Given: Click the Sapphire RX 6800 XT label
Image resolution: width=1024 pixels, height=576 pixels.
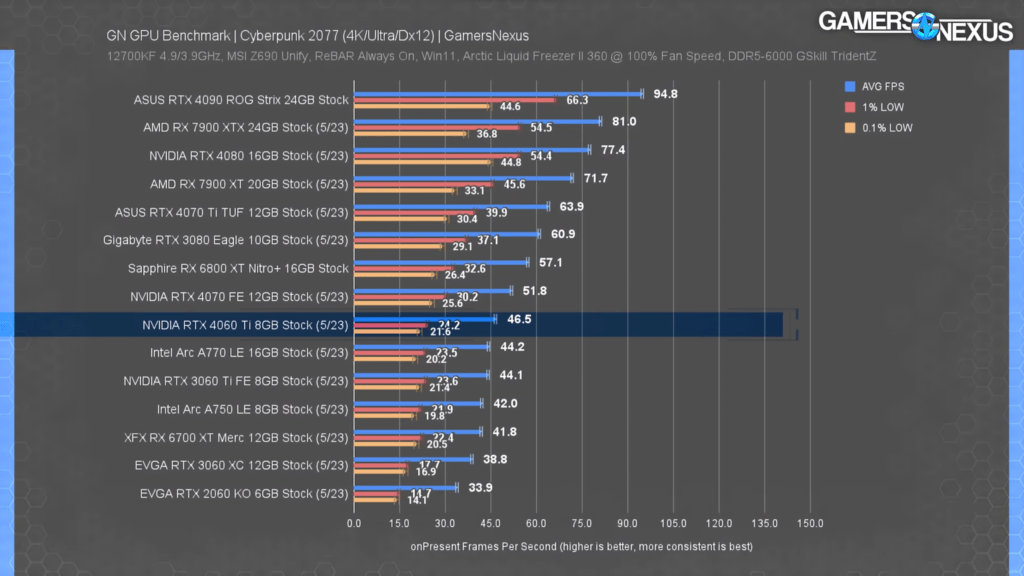Looking at the screenshot, I should pos(237,268).
